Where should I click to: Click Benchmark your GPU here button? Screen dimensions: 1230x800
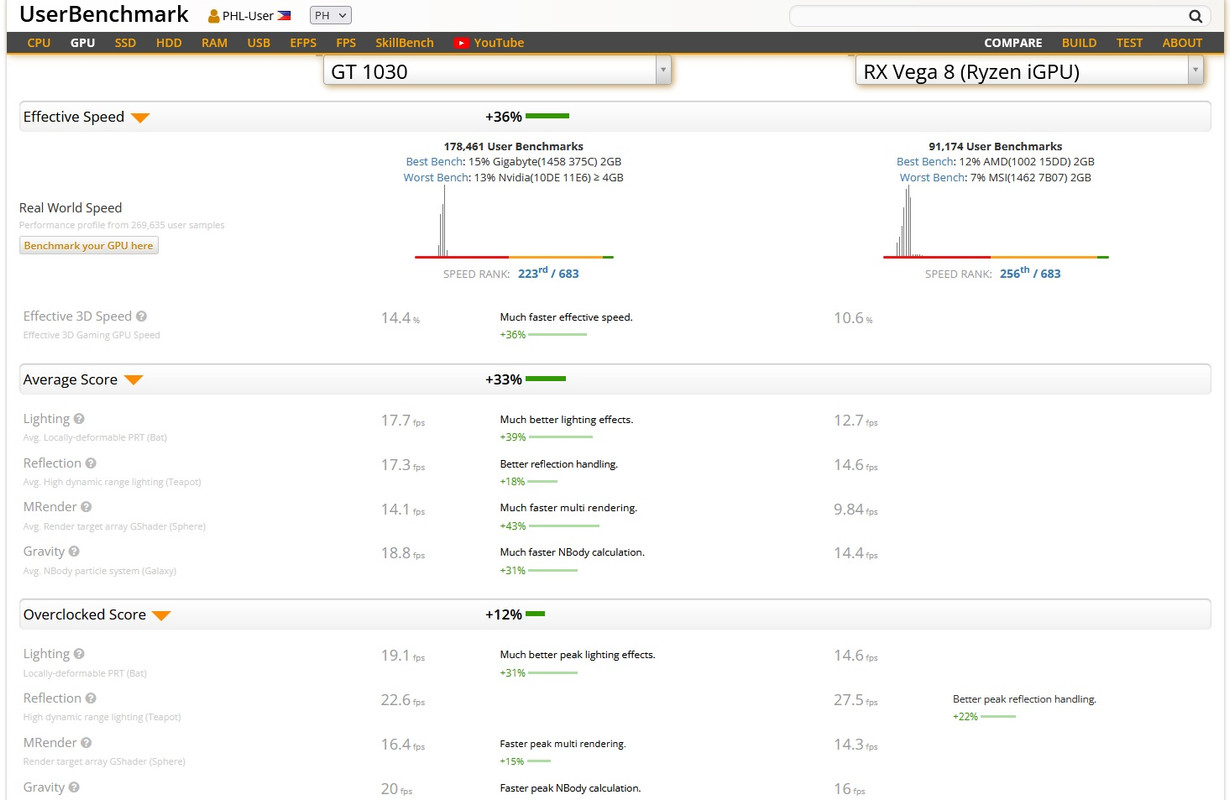tap(89, 245)
